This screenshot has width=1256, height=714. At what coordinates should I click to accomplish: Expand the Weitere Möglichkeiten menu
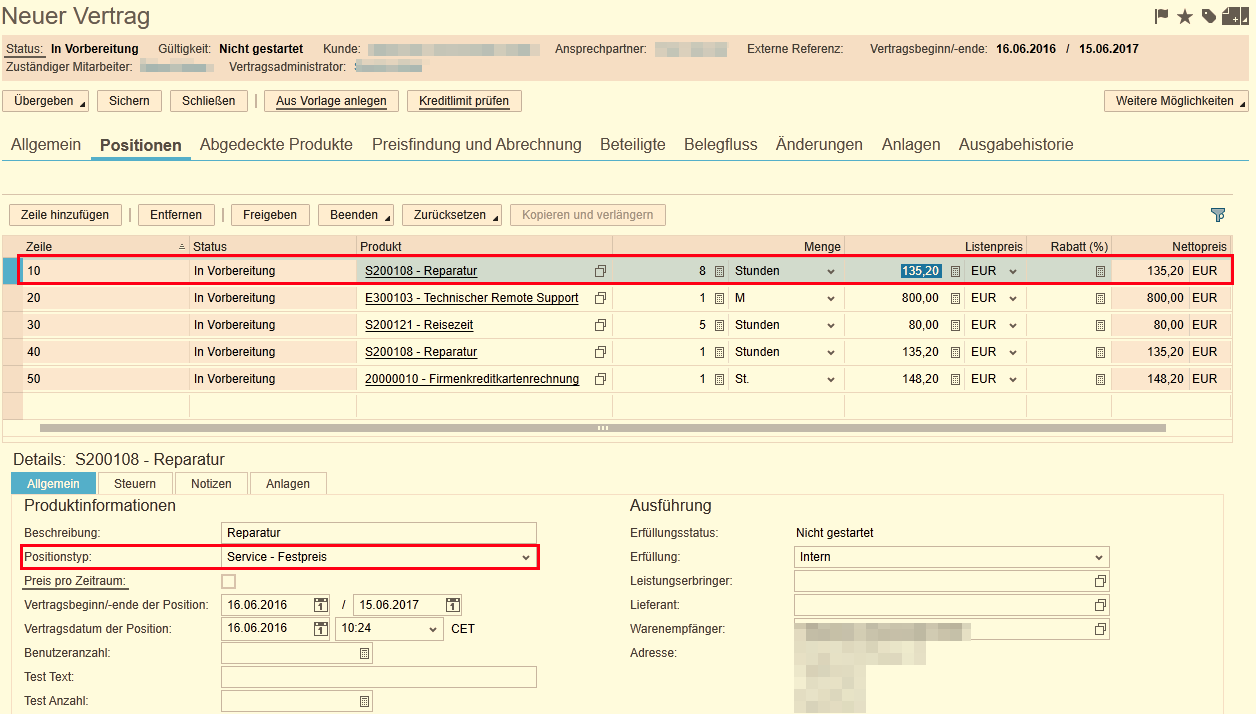point(1176,101)
